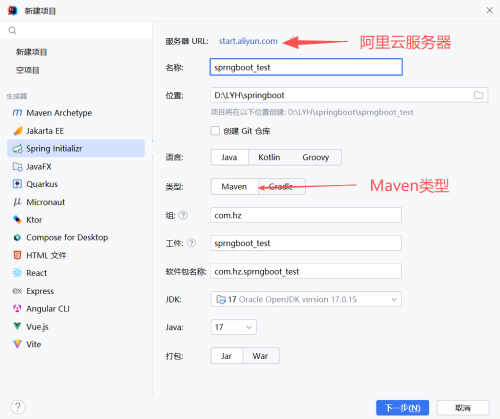Select the Ktor generator icon
The width and height of the screenshot is (500, 419).
[x=17, y=220]
